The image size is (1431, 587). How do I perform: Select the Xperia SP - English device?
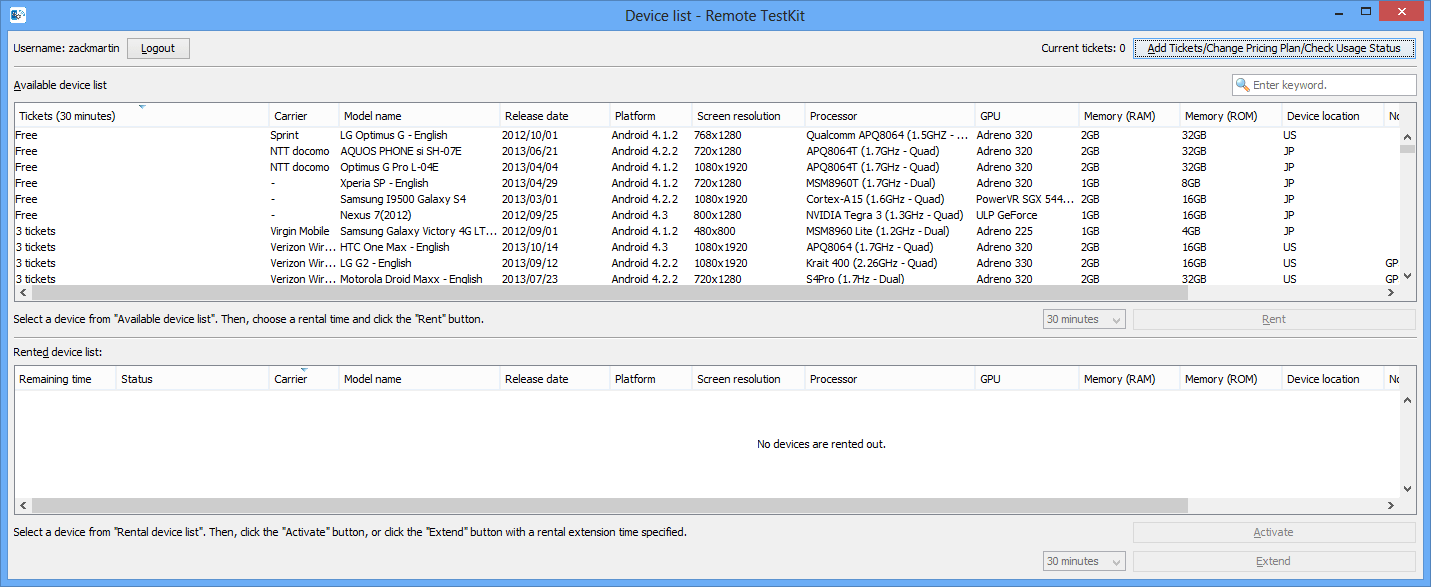707,183
